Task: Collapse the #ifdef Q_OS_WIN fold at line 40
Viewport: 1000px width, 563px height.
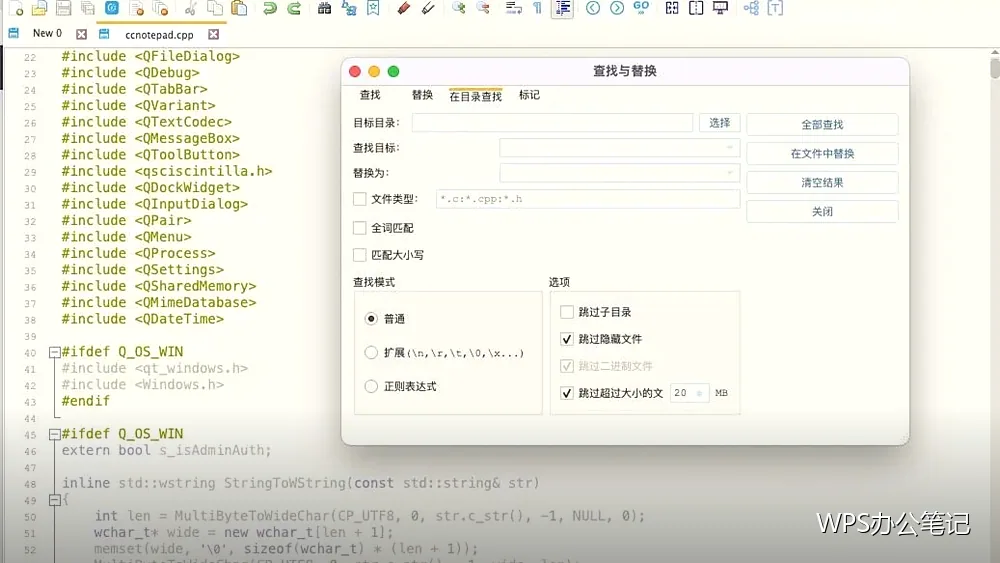Action: pos(55,353)
